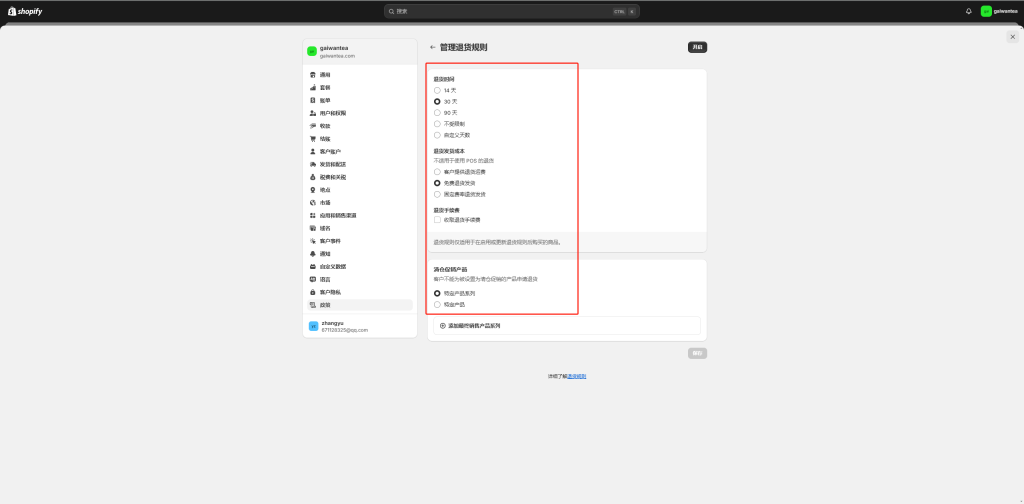Image resolution: width=1024 pixels, height=504 pixels.
Task: Click the 开启 button at top right
Action: (x=697, y=47)
